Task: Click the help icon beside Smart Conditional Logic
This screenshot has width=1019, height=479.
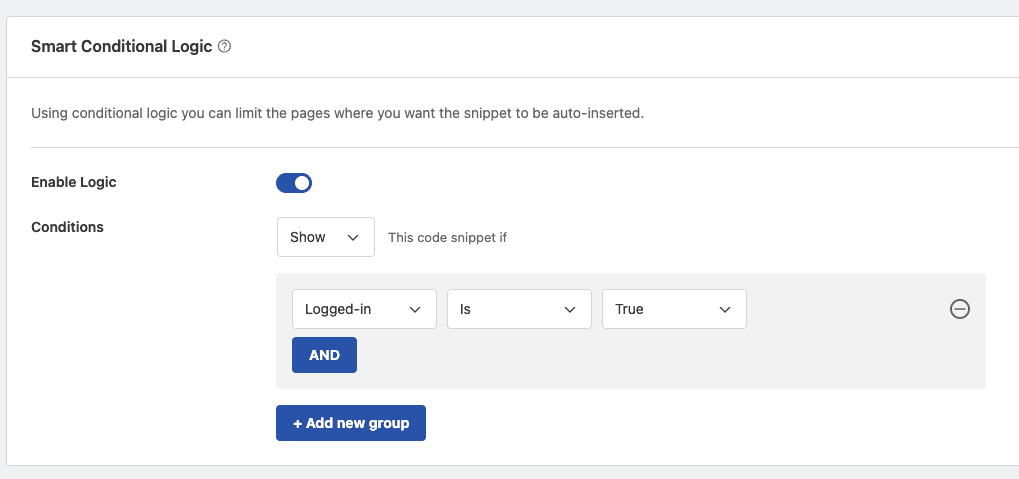Action: 224,46
